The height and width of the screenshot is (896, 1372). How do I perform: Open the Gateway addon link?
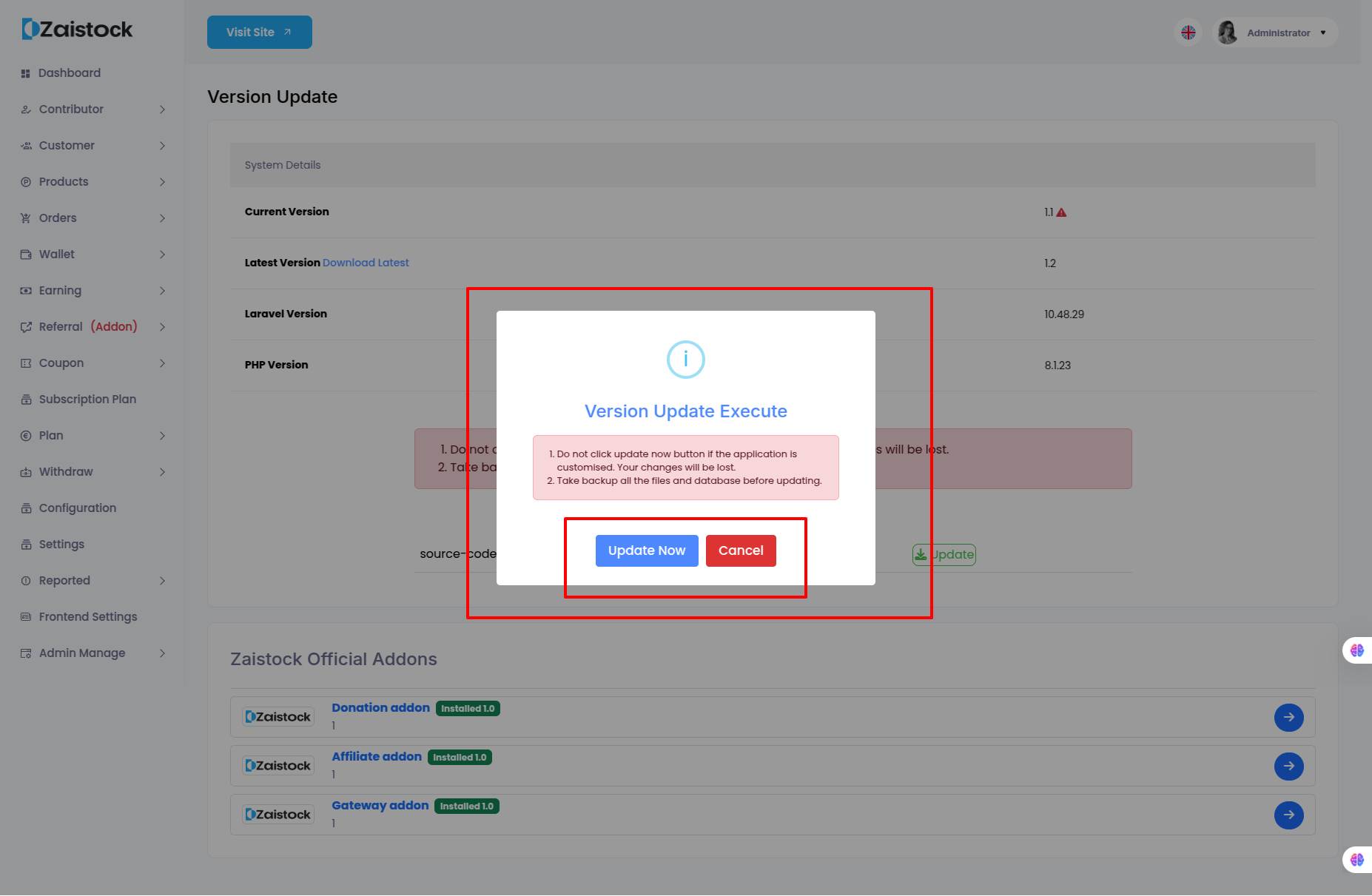click(x=380, y=806)
